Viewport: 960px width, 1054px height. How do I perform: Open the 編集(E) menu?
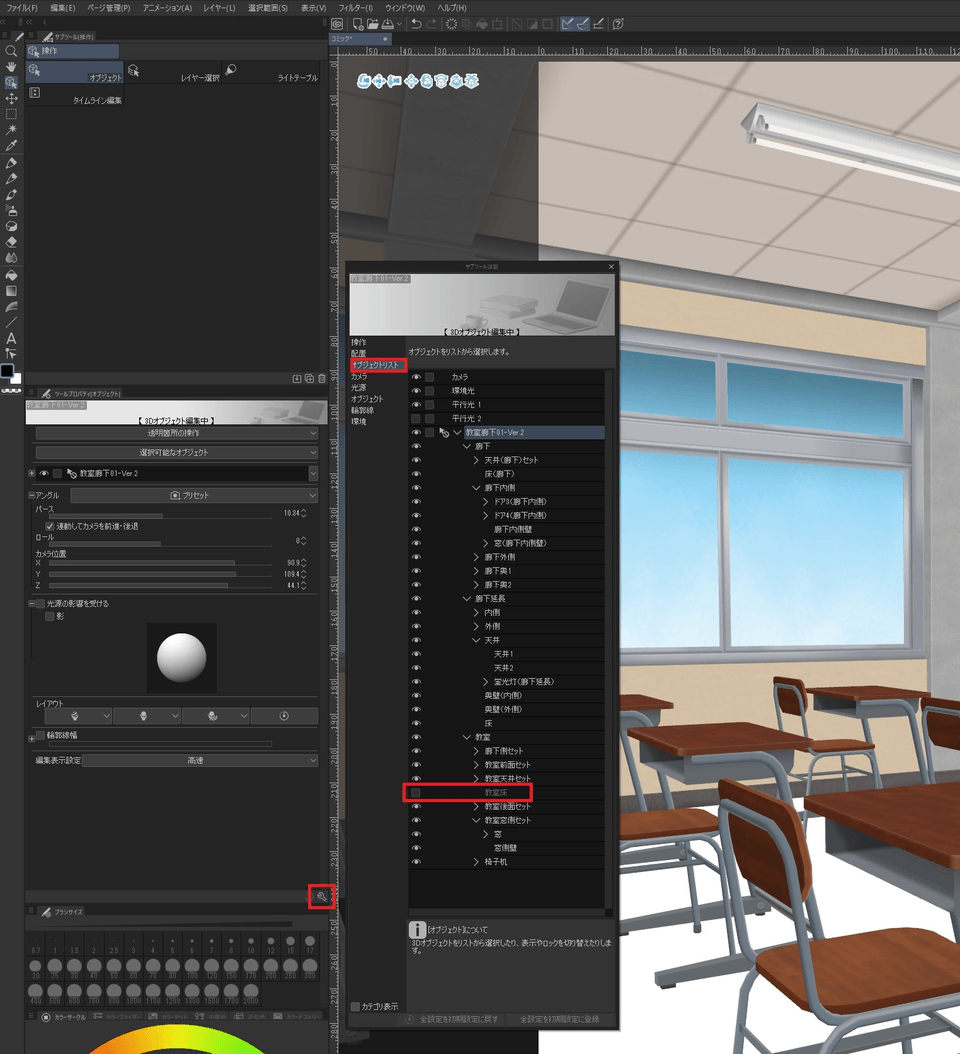(63, 7)
